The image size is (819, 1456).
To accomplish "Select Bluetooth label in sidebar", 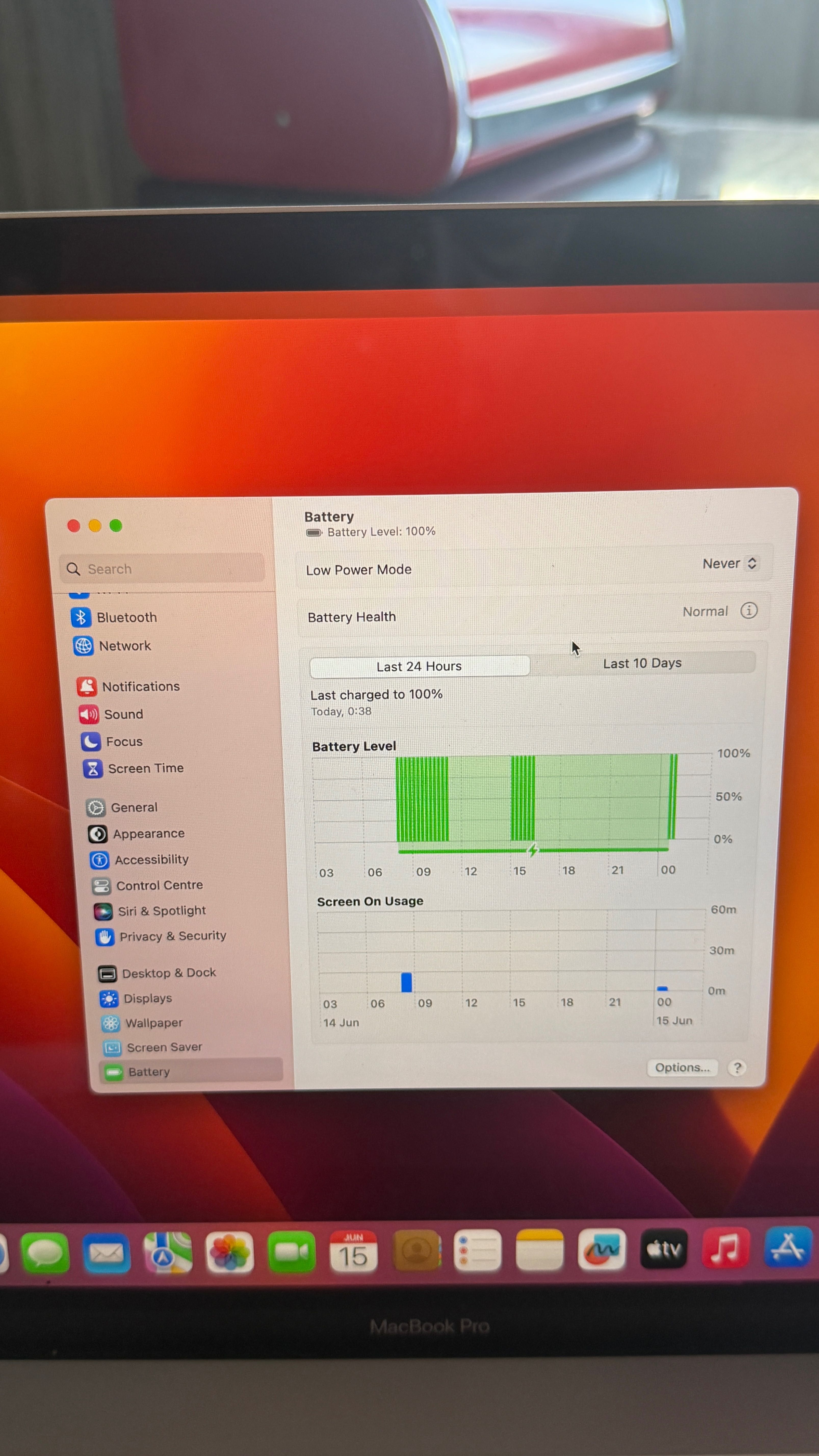I will pyautogui.click(x=127, y=617).
